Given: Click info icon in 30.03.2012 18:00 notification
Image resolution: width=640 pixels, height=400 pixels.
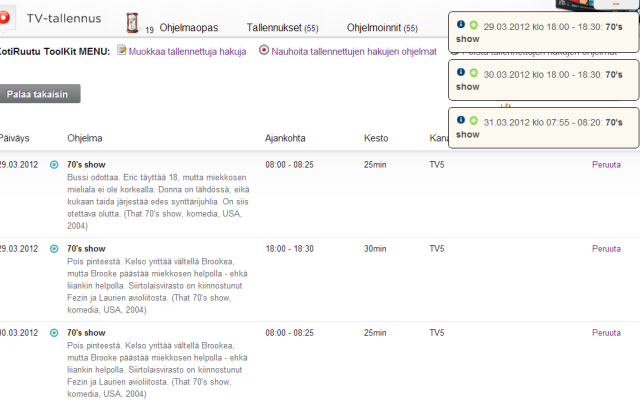Looking at the screenshot, I should pos(461,72).
